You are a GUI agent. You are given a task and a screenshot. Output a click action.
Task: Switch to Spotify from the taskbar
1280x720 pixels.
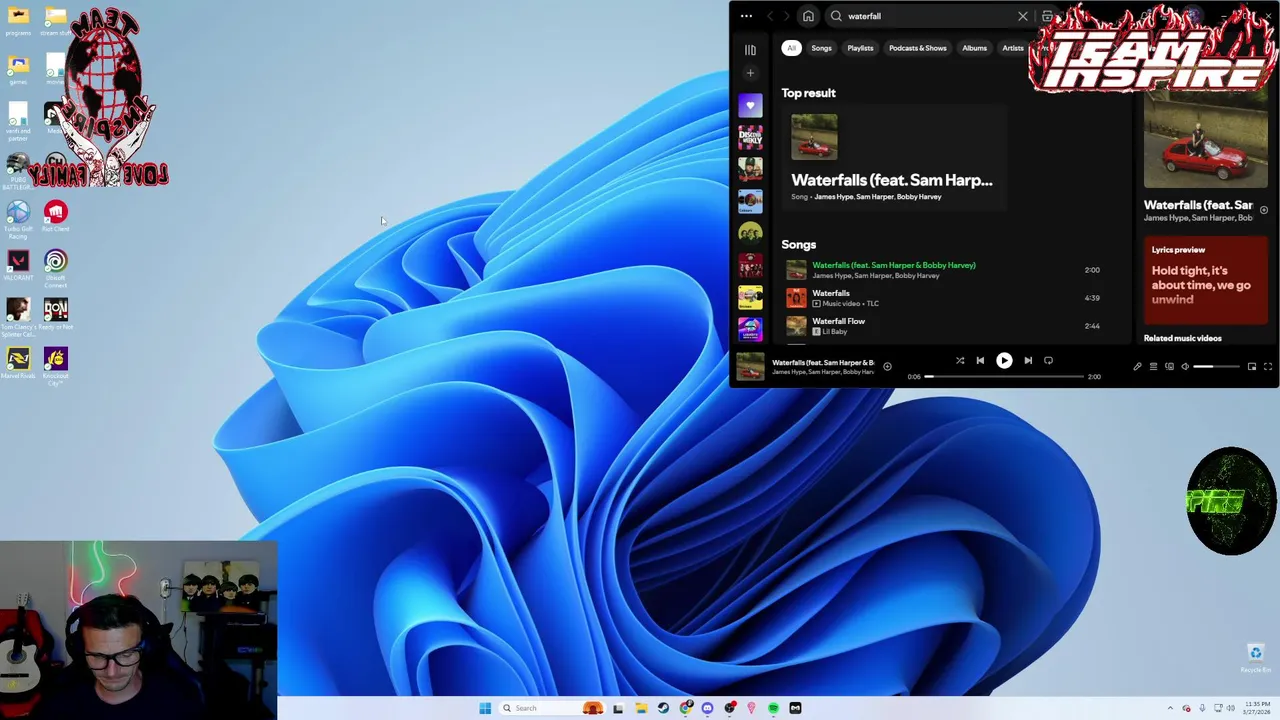[x=773, y=708]
